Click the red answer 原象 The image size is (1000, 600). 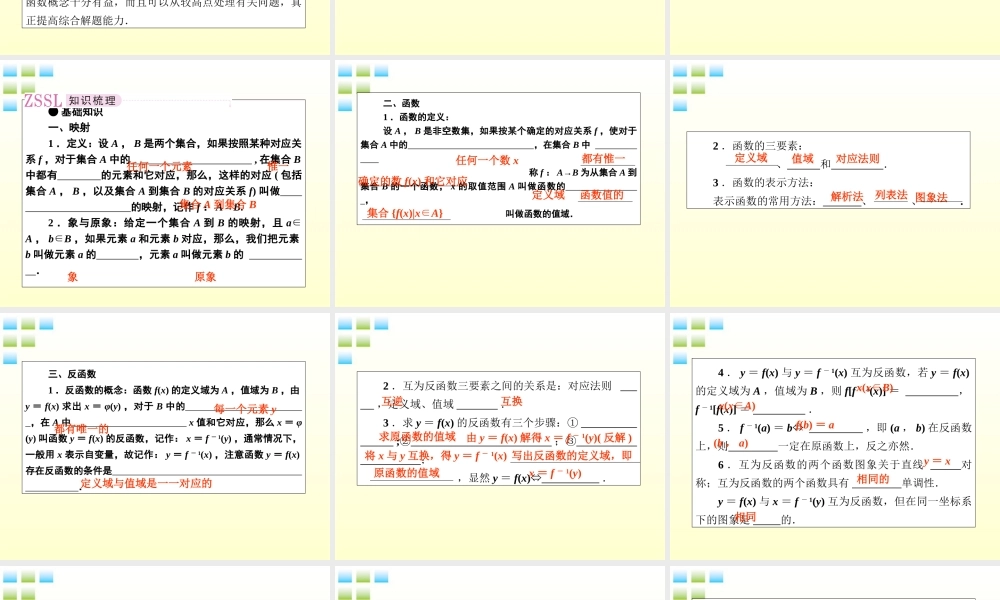[205, 277]
